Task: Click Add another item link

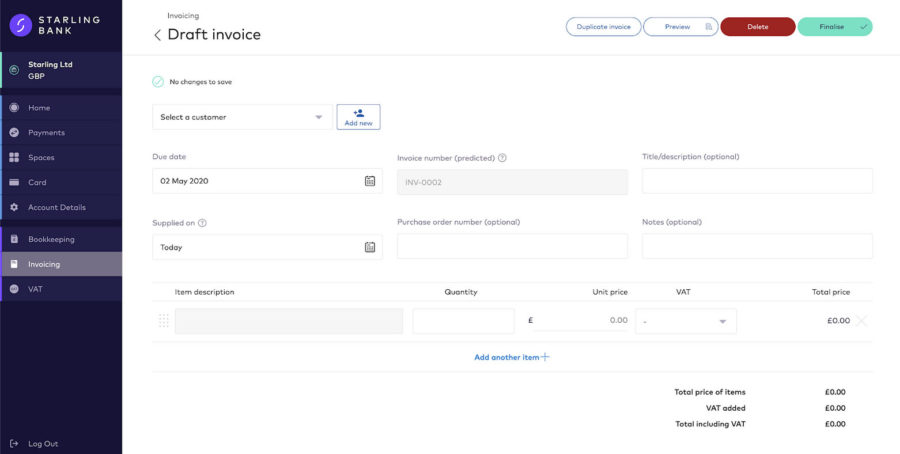Action: point(512,357)
